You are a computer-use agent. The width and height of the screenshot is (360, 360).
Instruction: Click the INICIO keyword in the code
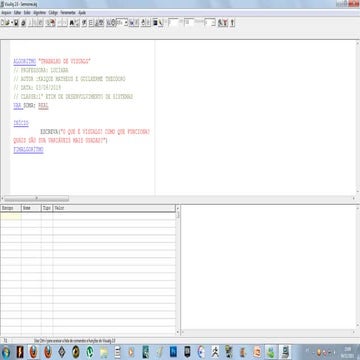21,123
